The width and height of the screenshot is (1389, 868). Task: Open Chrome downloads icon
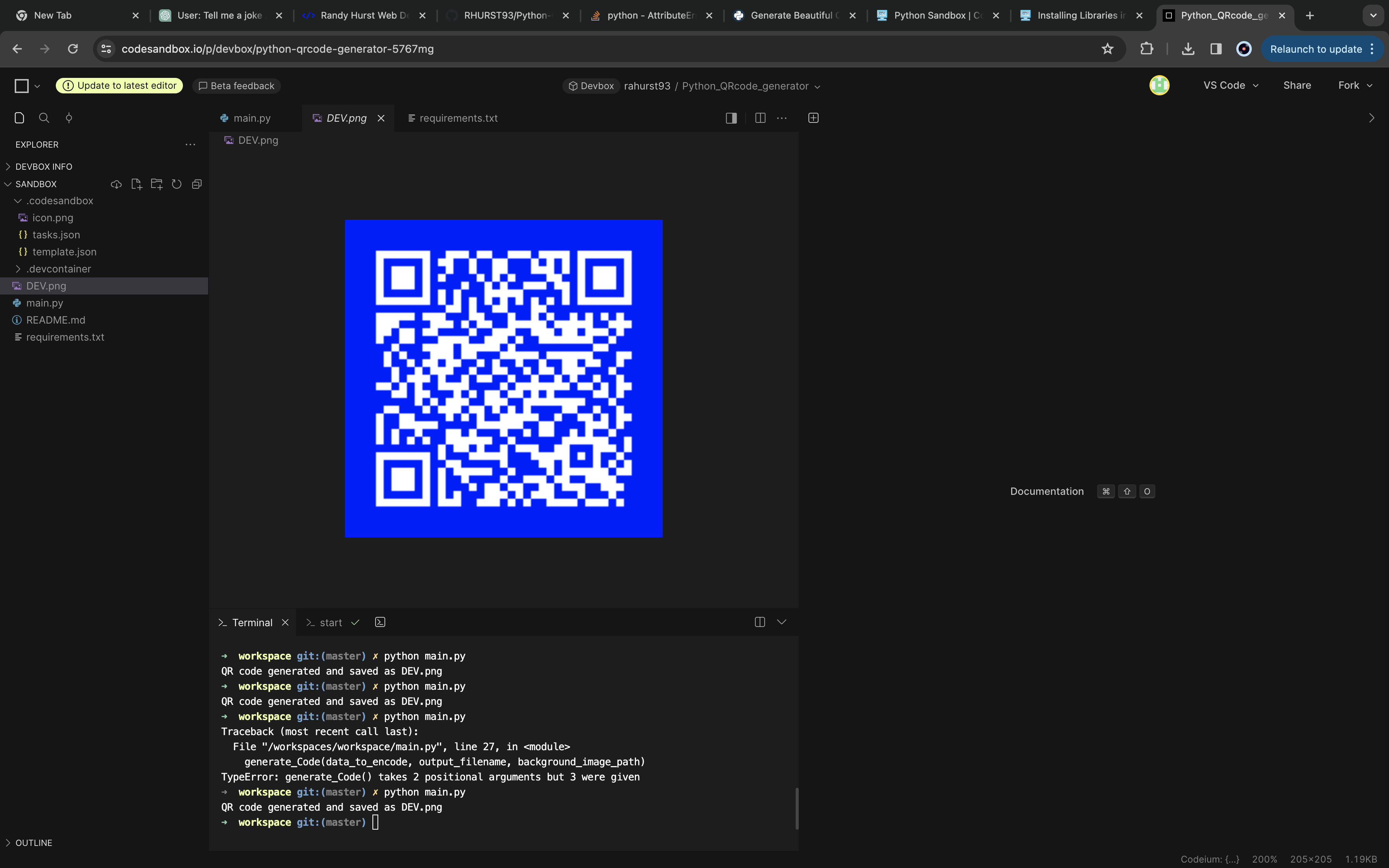coord(1188,49)
